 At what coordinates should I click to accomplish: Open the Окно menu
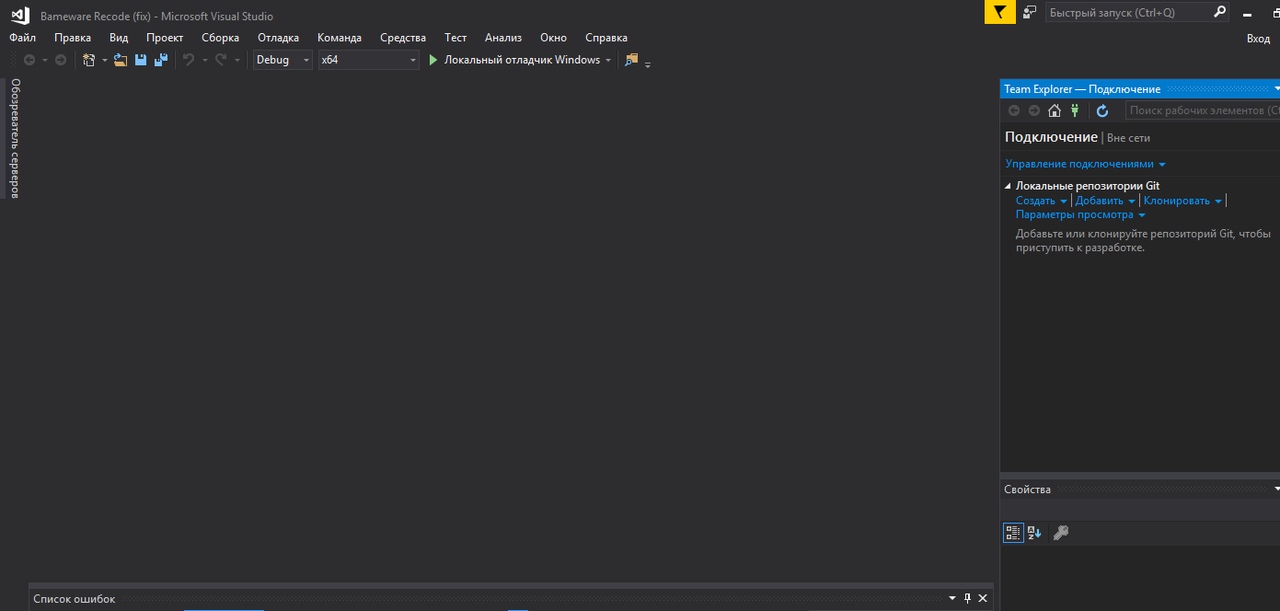[553, 38]
